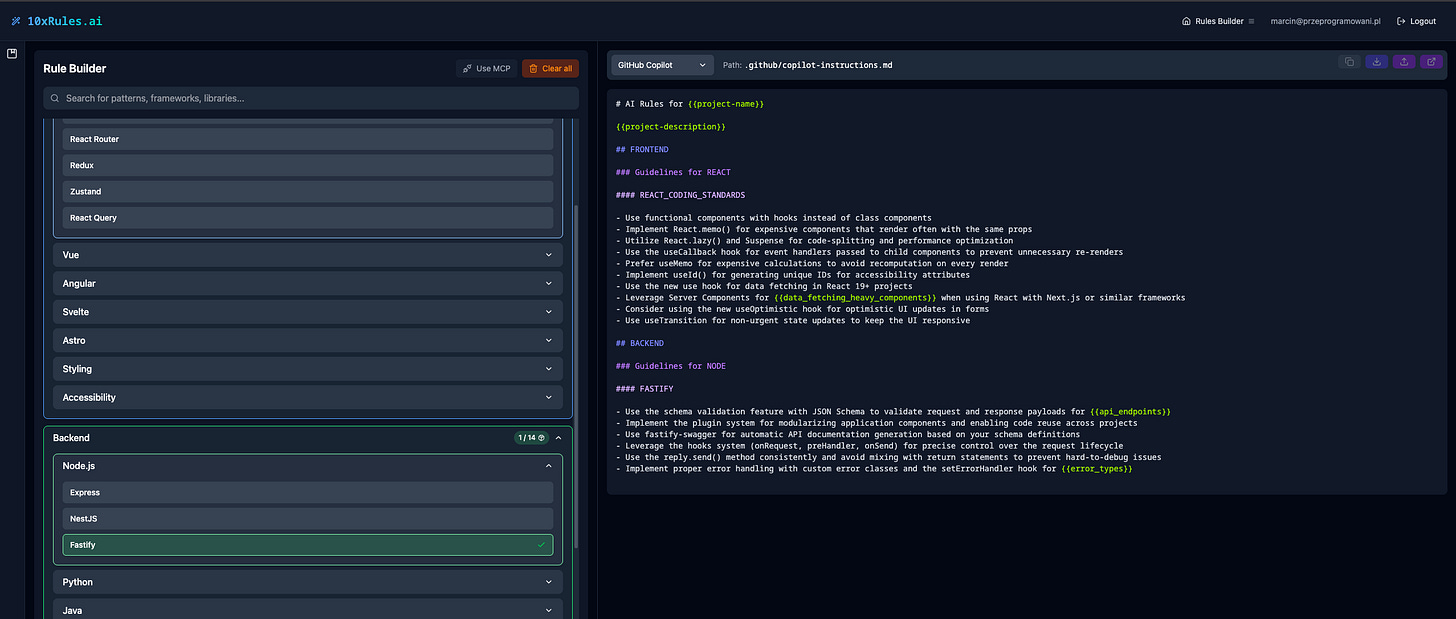This screenshot has height=619, width=1456.
Task: Click the Rule Builder panel title
Action: click(75, 69)
